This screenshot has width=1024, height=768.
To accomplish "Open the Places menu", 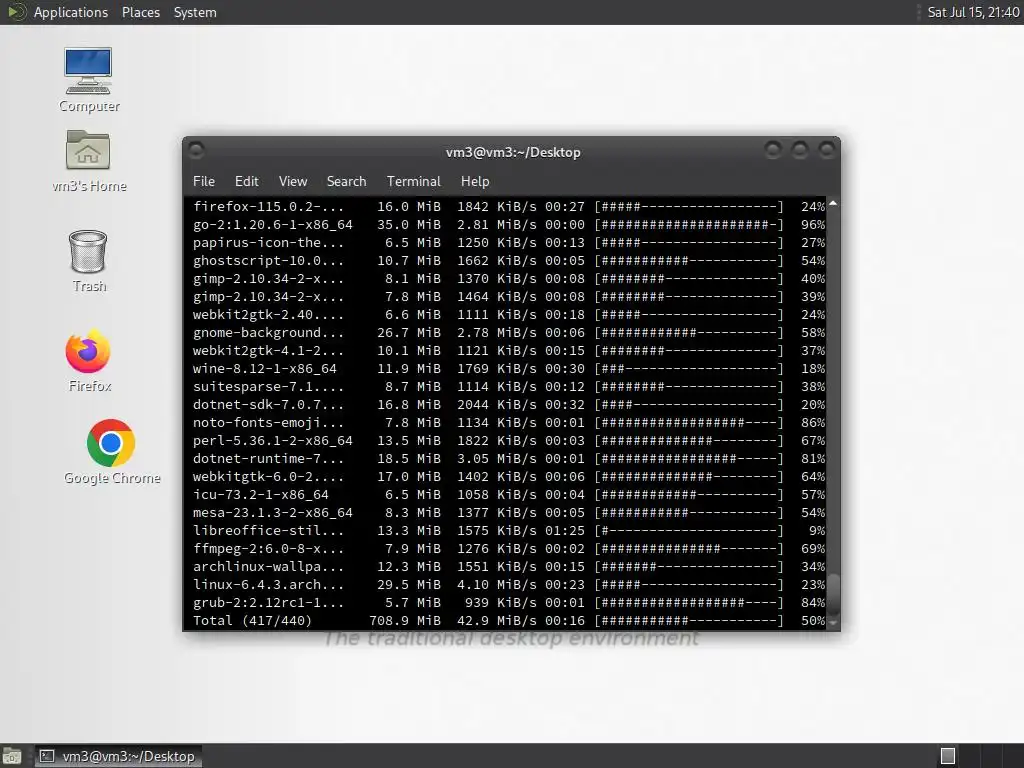I will click(x=140, y=12).
